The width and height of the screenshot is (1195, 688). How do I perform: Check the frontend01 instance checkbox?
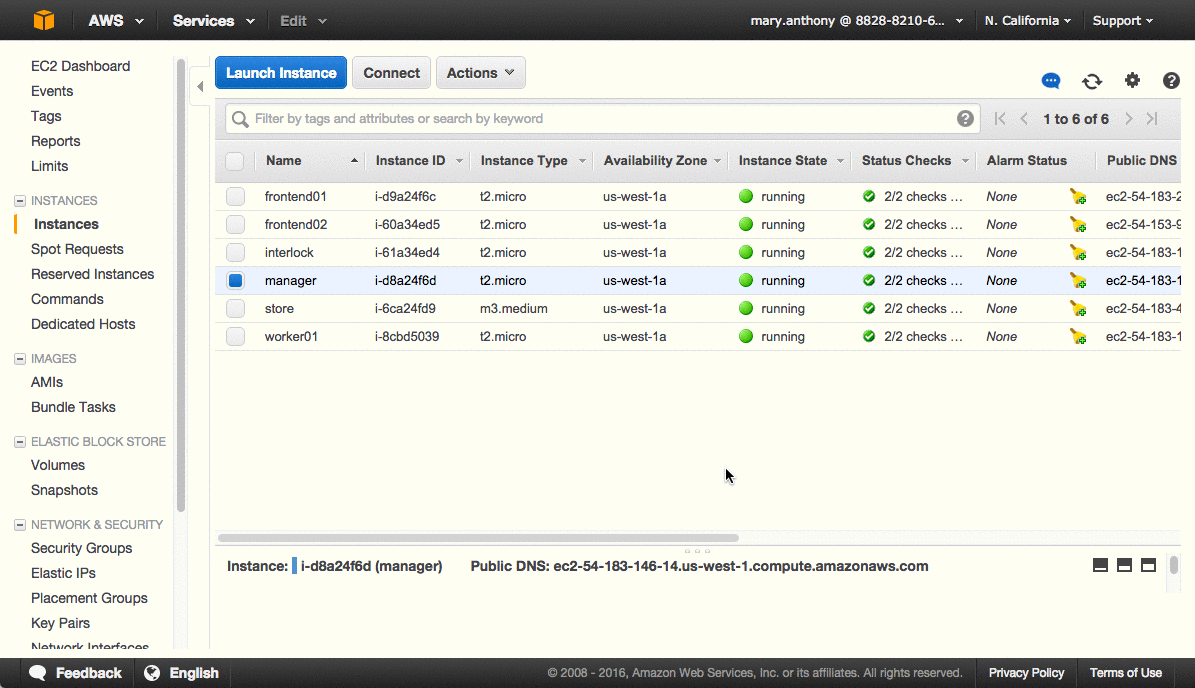click(235, 197)
